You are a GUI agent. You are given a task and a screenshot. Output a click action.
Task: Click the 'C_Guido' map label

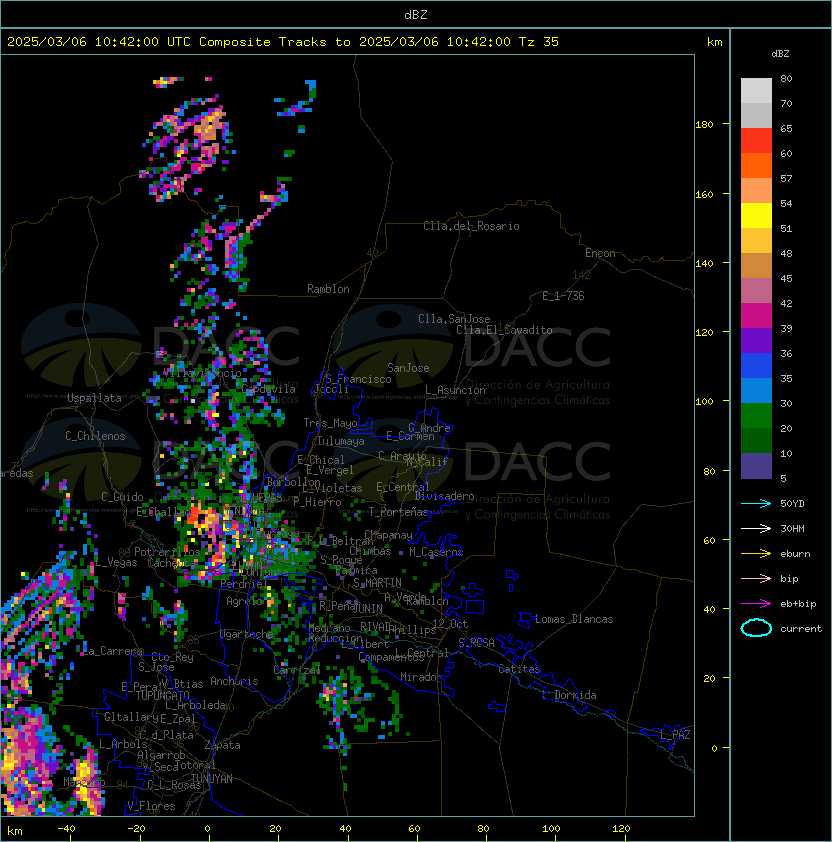coord(122,497)
